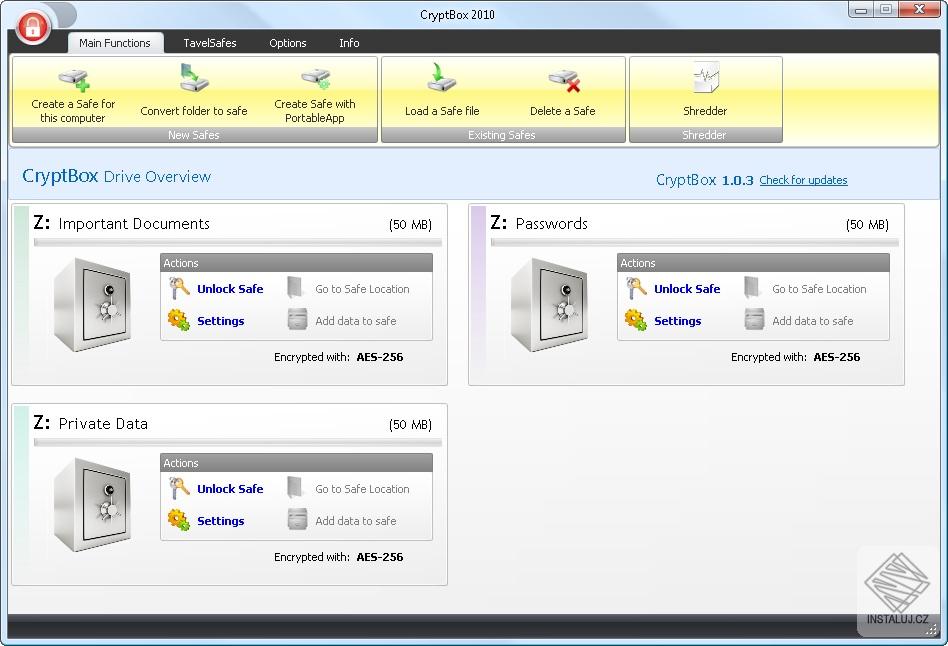The height and width of the screenshot is (646, 948).
Task: Click Go to Safe Location for Private Data
Action: point(362,489)
